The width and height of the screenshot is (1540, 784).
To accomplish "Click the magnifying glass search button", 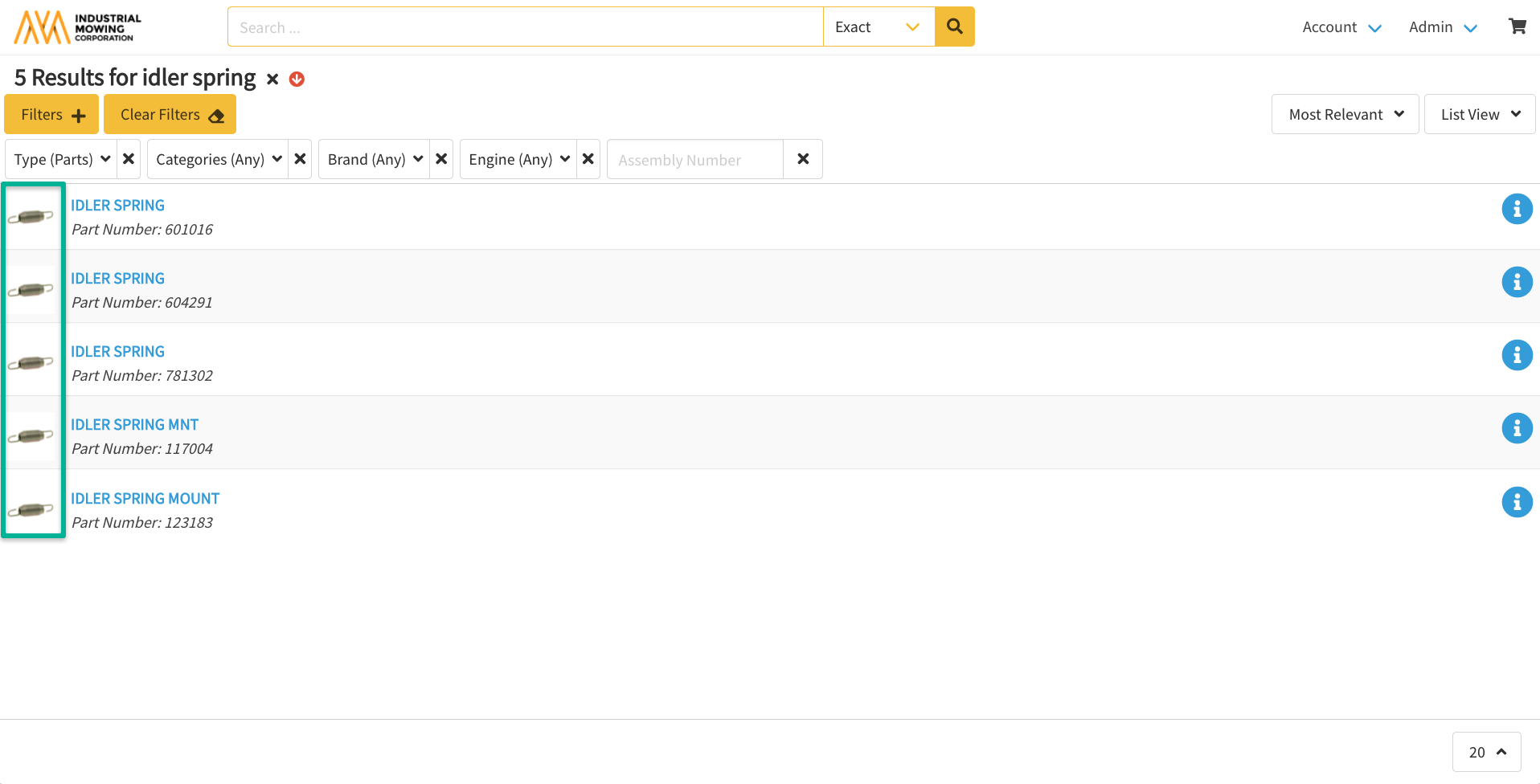I will pyautogui.click(x=954, y=27).
